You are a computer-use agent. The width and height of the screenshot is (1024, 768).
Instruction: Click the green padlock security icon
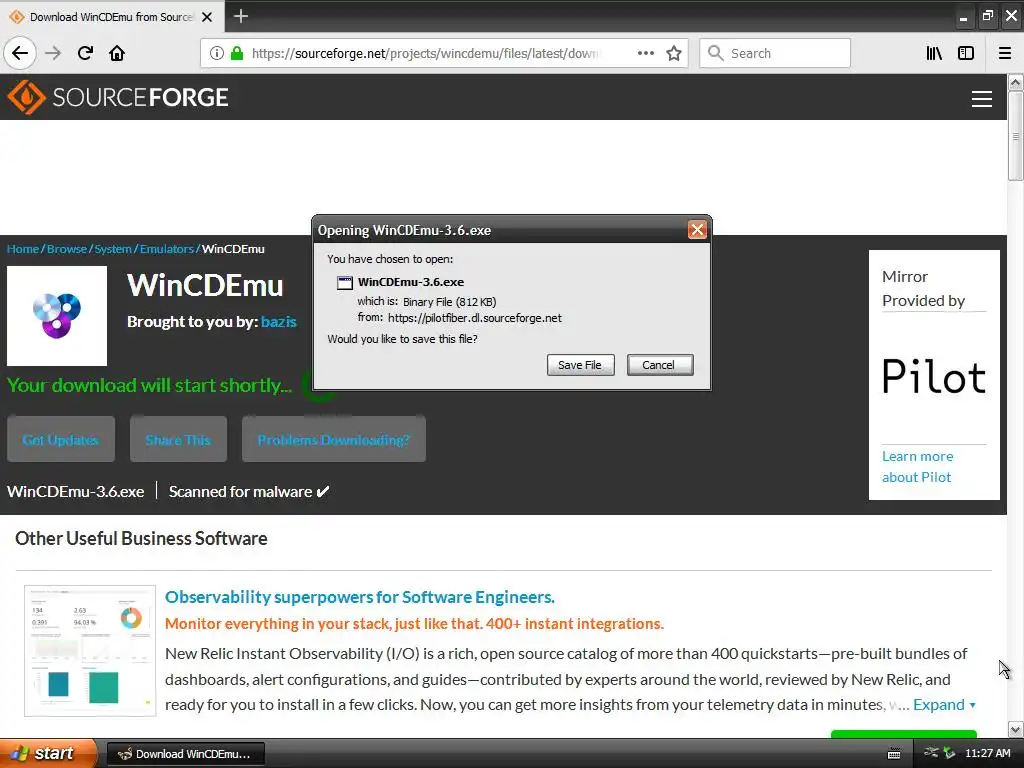(237, 54)
